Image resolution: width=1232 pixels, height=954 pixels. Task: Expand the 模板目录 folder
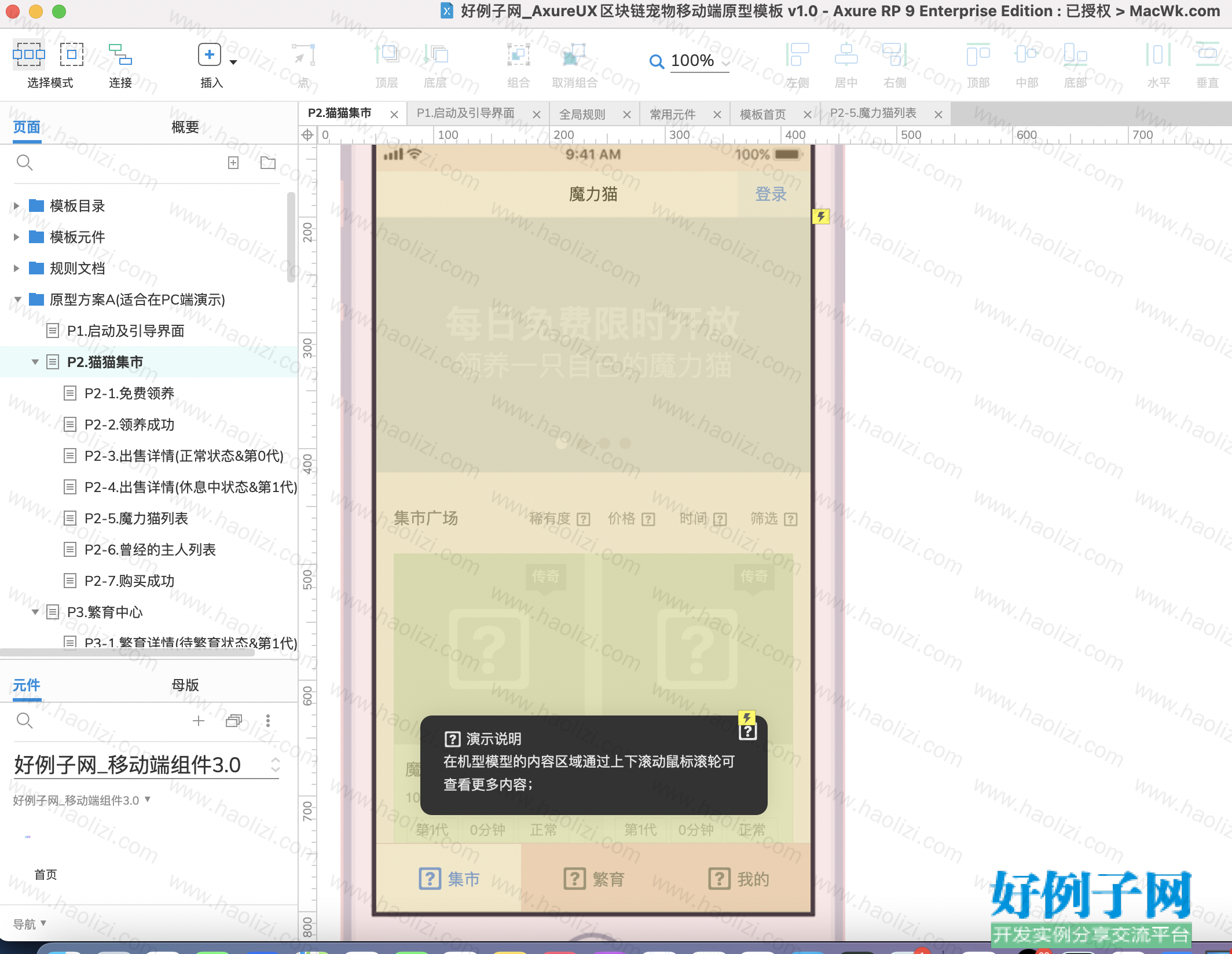pos(16,206)
